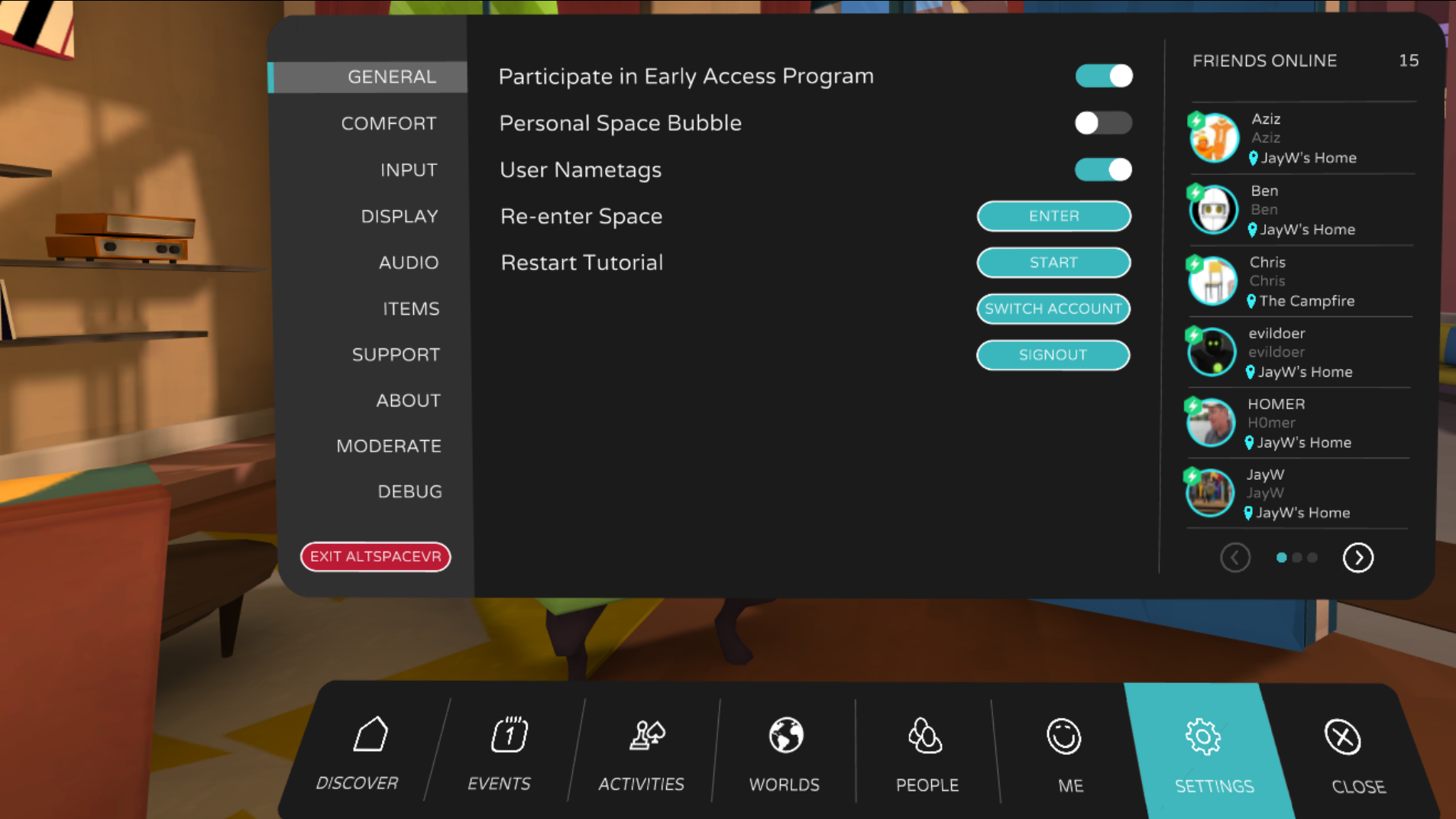The height and width of the screenshot is (819, 1456).
Task: Select the third friends page dot
Action: click(1312, 558)
